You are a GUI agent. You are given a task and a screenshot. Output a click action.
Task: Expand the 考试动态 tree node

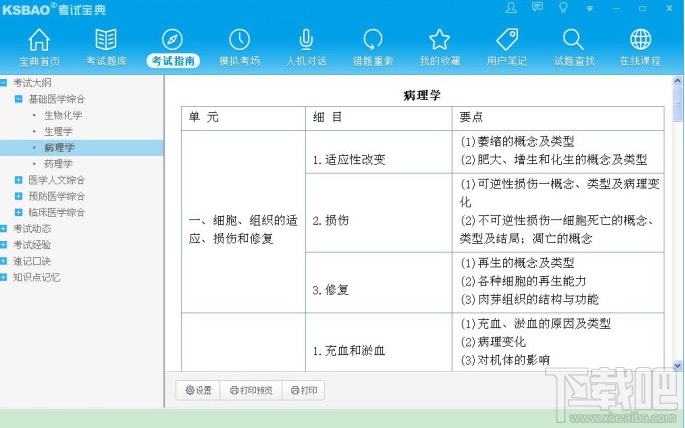(x=3, y=228)
